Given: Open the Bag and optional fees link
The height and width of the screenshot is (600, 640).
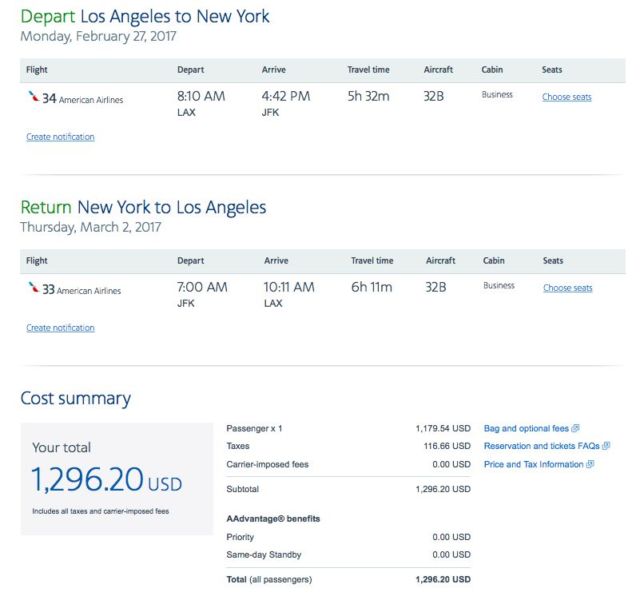Looking at the screenshot, I should 526,429.
